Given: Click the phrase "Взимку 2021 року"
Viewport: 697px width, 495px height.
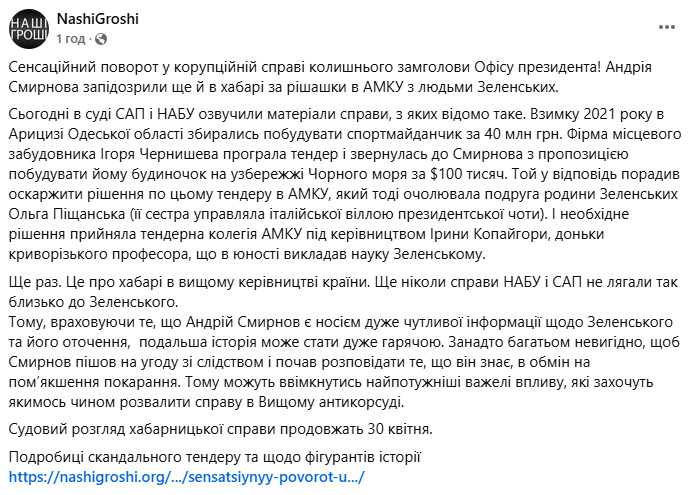Looking at the screenshot, I should 586,114.
